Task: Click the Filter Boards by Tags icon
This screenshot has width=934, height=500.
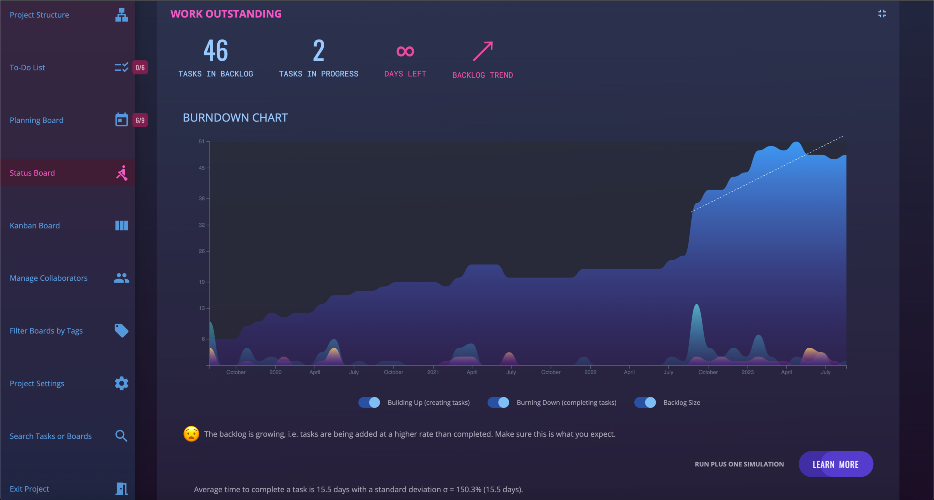Action: [122, 331]
